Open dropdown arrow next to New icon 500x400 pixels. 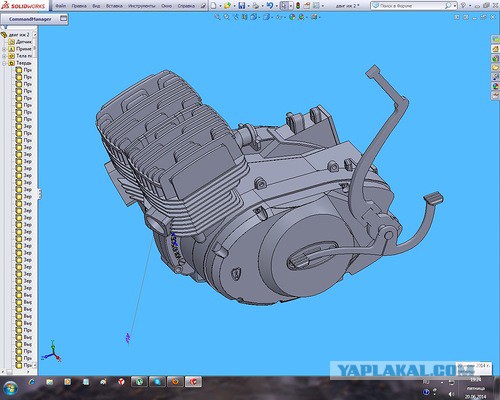220,6
